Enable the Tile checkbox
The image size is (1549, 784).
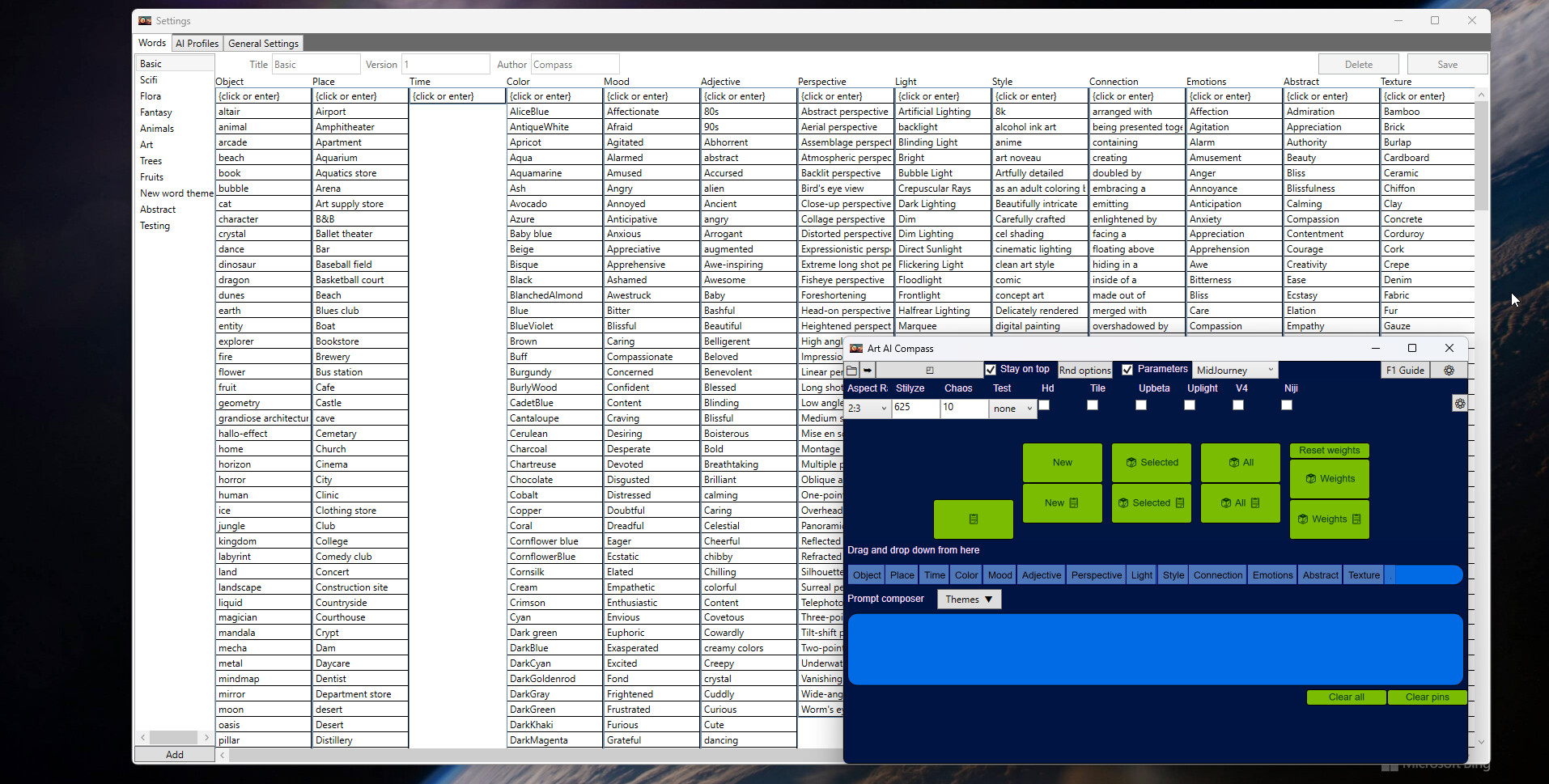click(x=1092, y=405)
